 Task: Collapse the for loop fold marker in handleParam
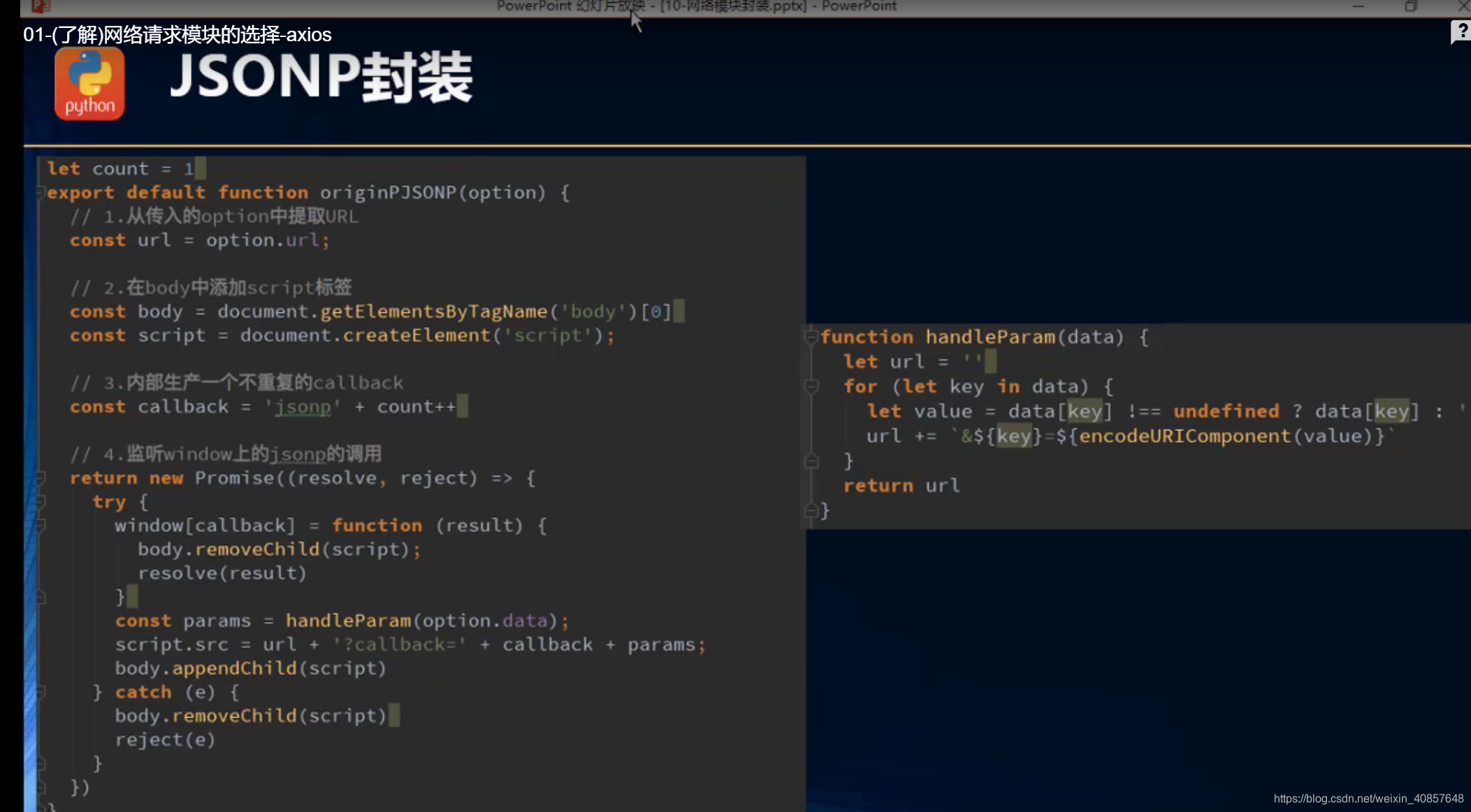tap(811, 386)
